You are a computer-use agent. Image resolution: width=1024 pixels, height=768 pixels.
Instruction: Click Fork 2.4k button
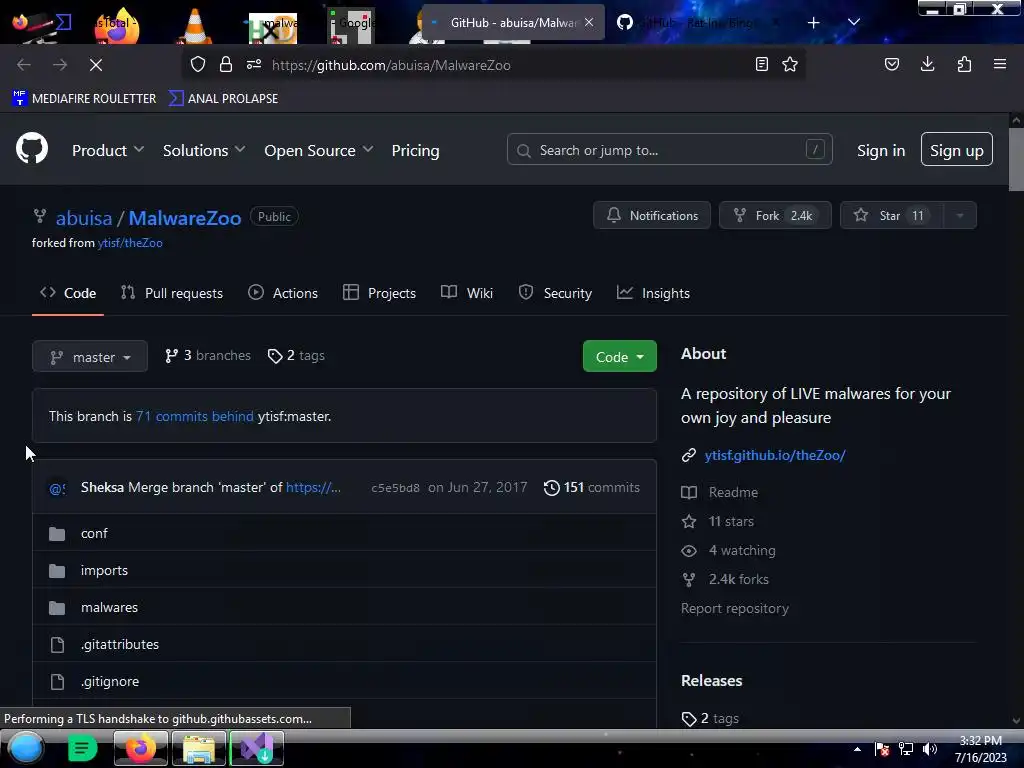[x=775, y=215]
